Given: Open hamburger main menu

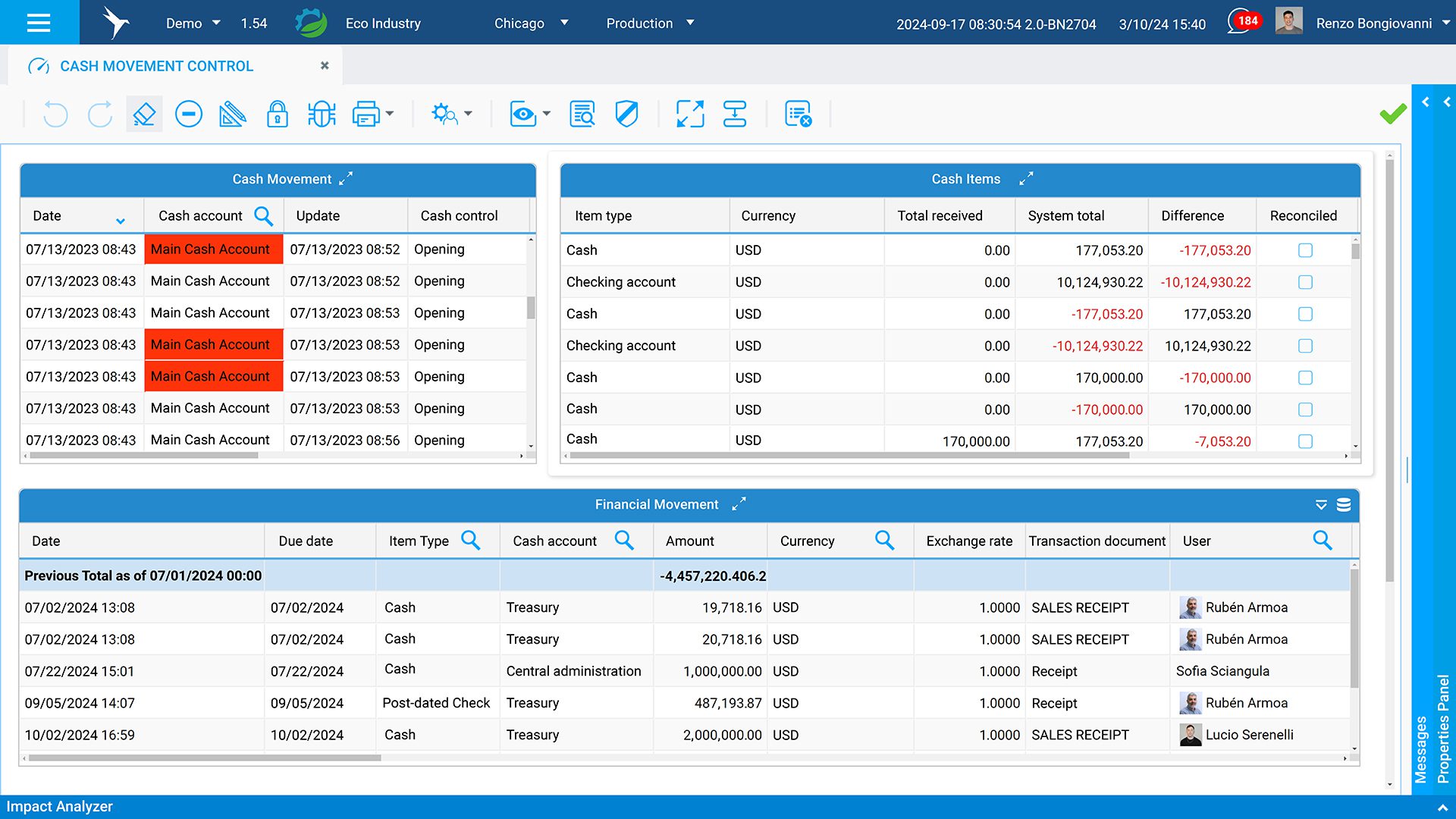Looking at the screenshot, I should click(x=39, y=23).
